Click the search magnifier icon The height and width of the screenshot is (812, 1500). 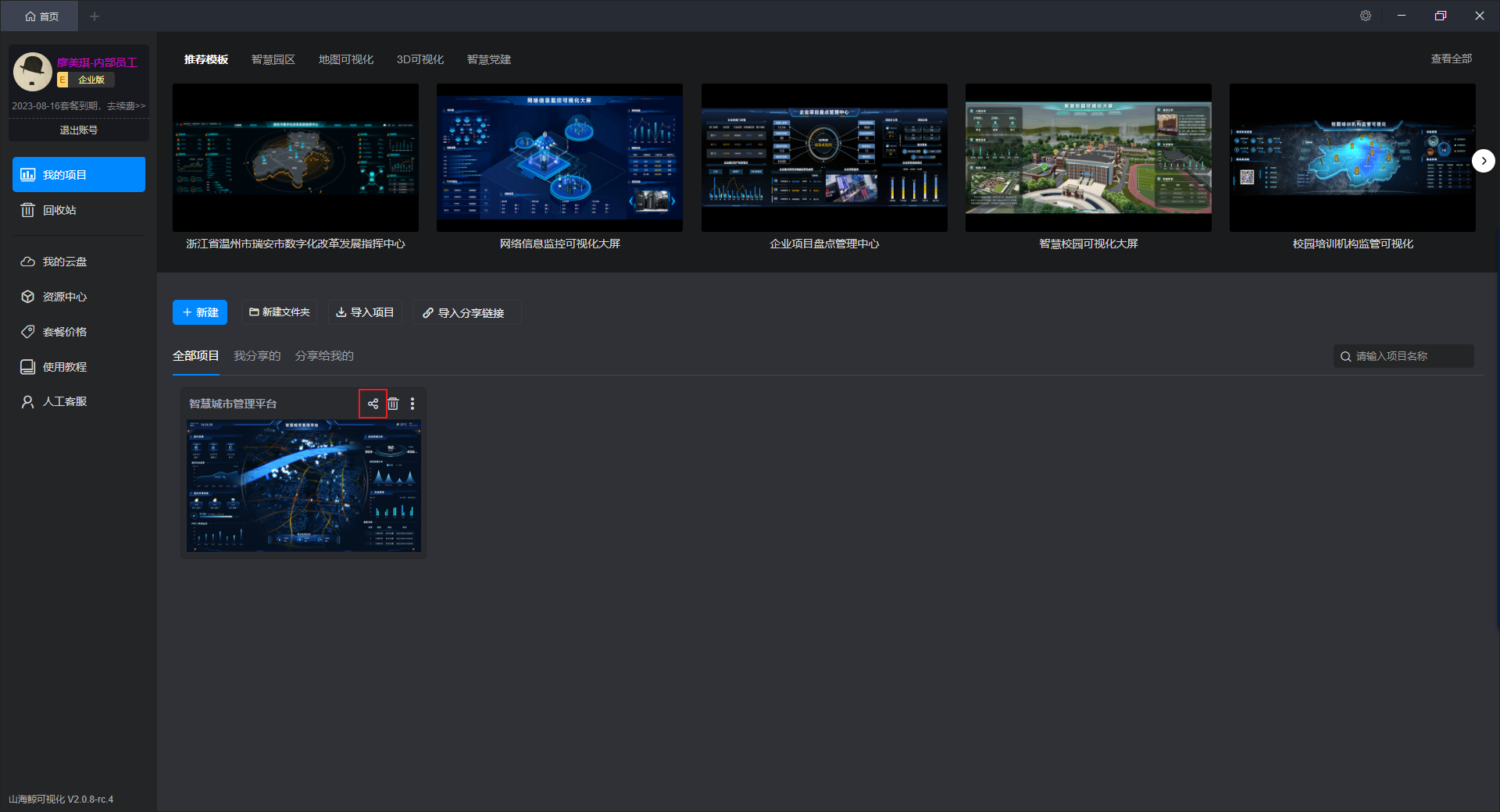tap(1345, 357)
